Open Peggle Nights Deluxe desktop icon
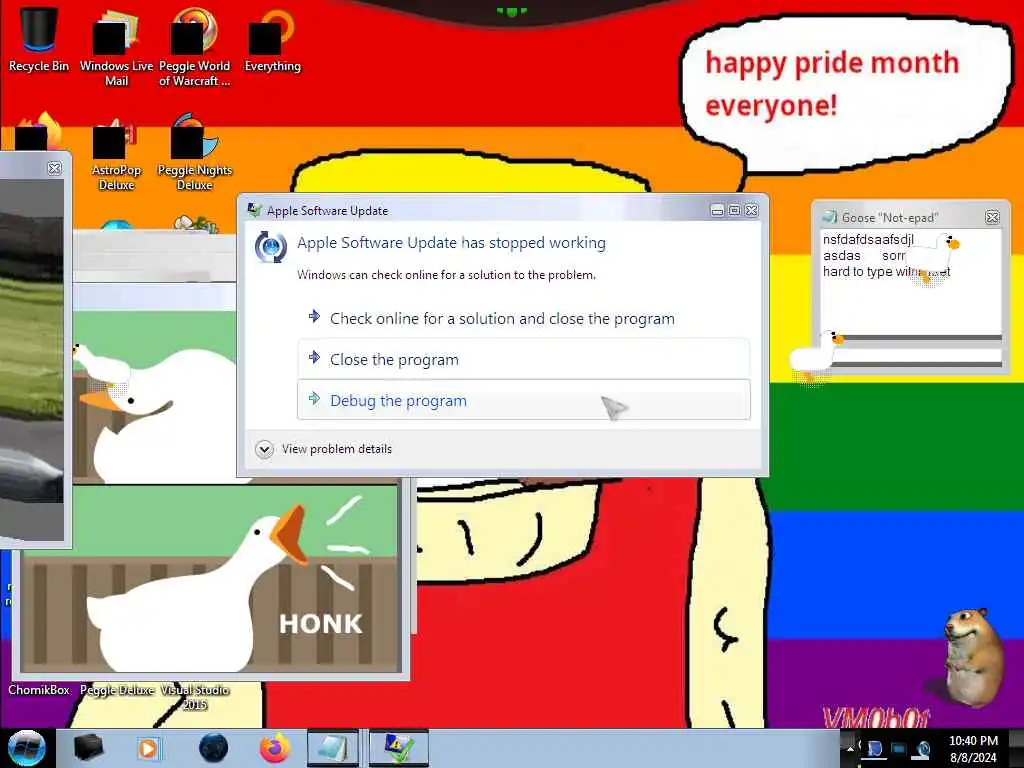The height and width of the screenshot is (768, 1024). [195, 153]
